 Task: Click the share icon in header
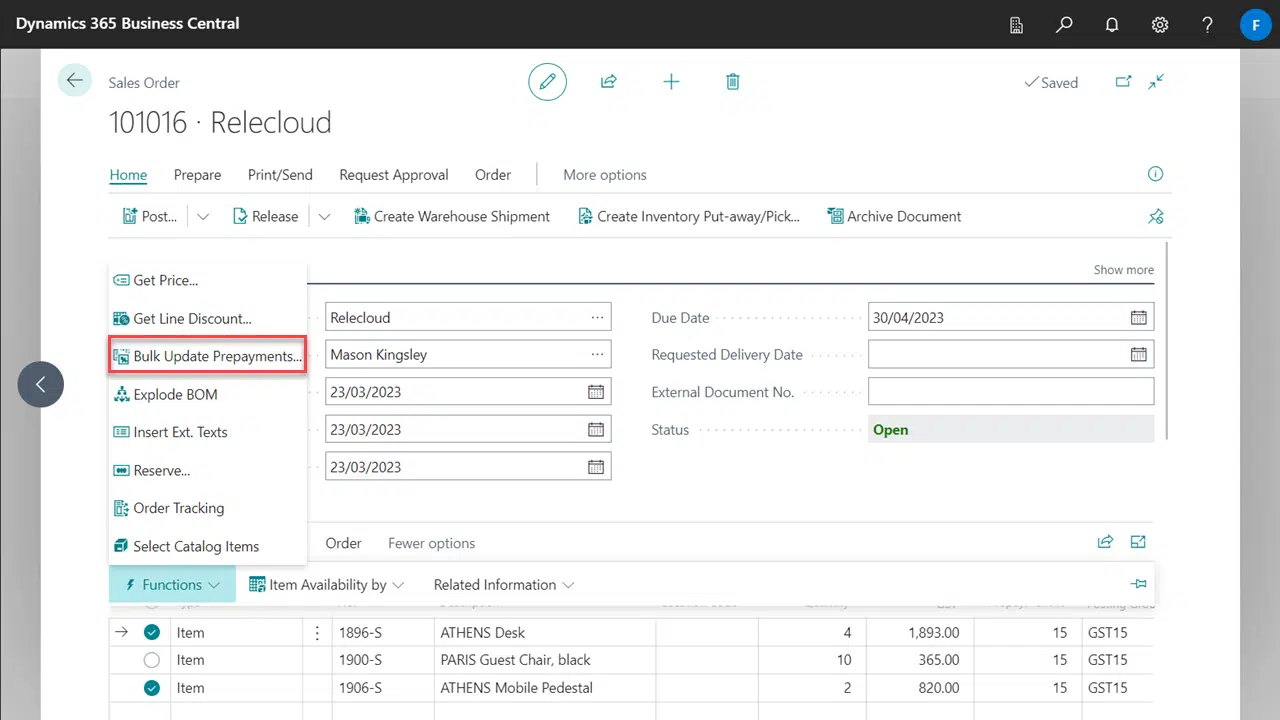[x=608, y=82]
